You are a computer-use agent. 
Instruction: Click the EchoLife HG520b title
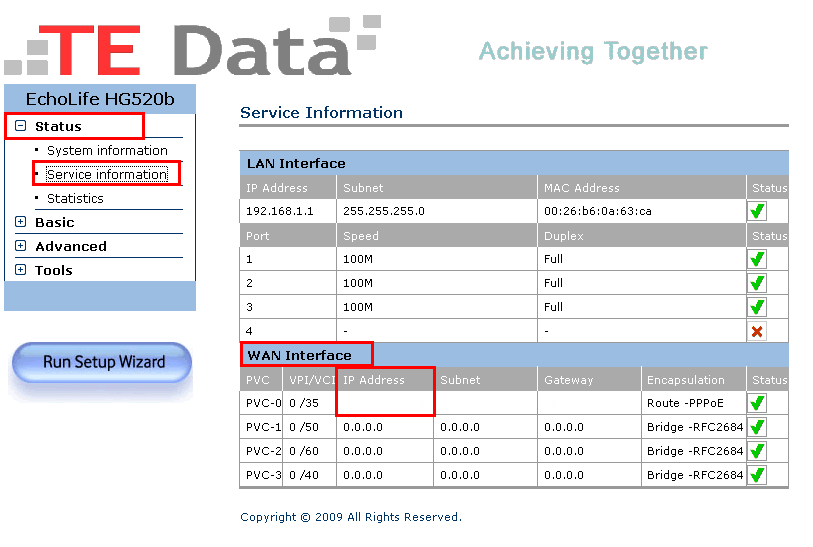click(100, 99)
